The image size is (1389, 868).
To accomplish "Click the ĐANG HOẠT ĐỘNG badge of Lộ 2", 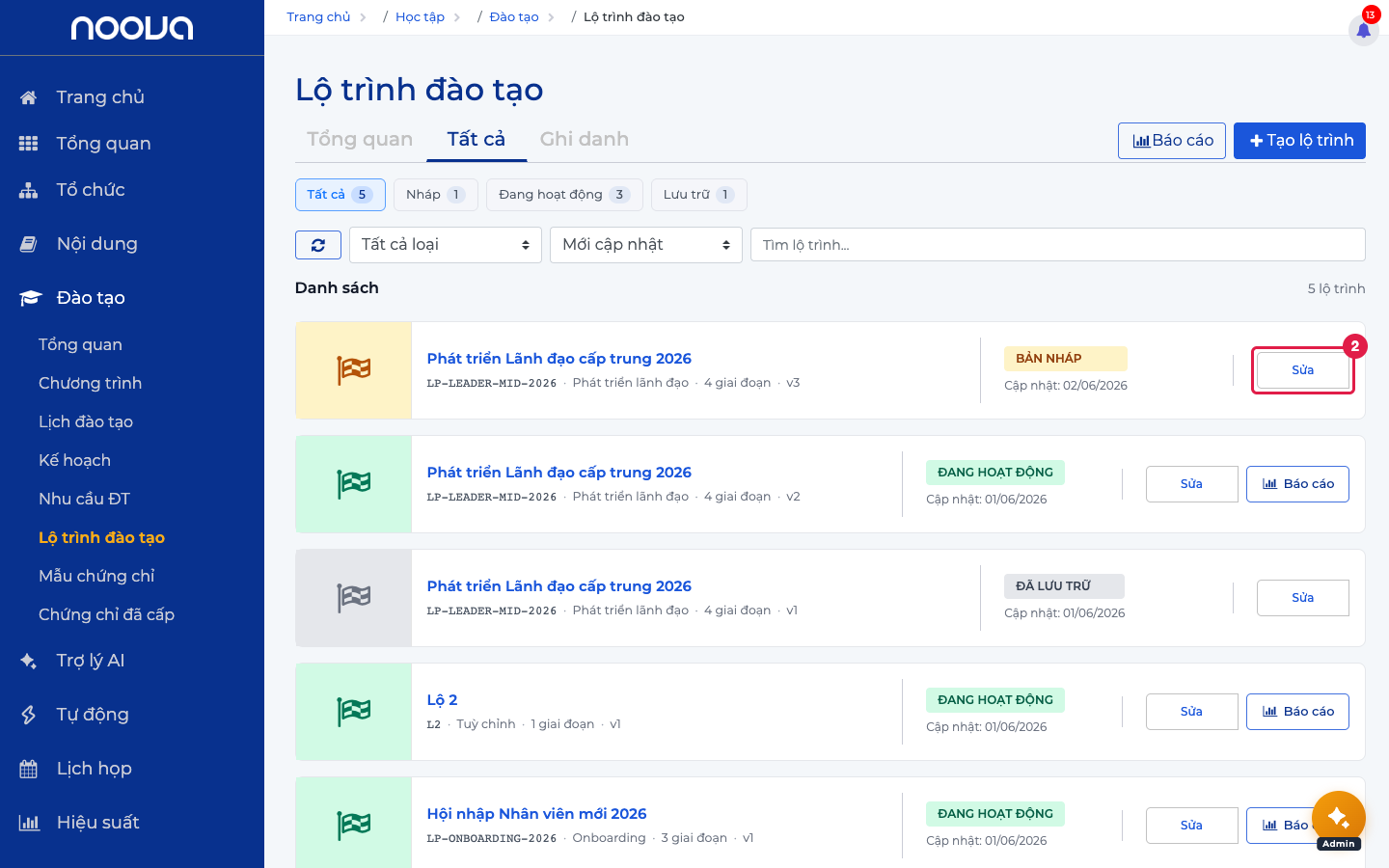I will pyautogui.click(x=995, y=700).
